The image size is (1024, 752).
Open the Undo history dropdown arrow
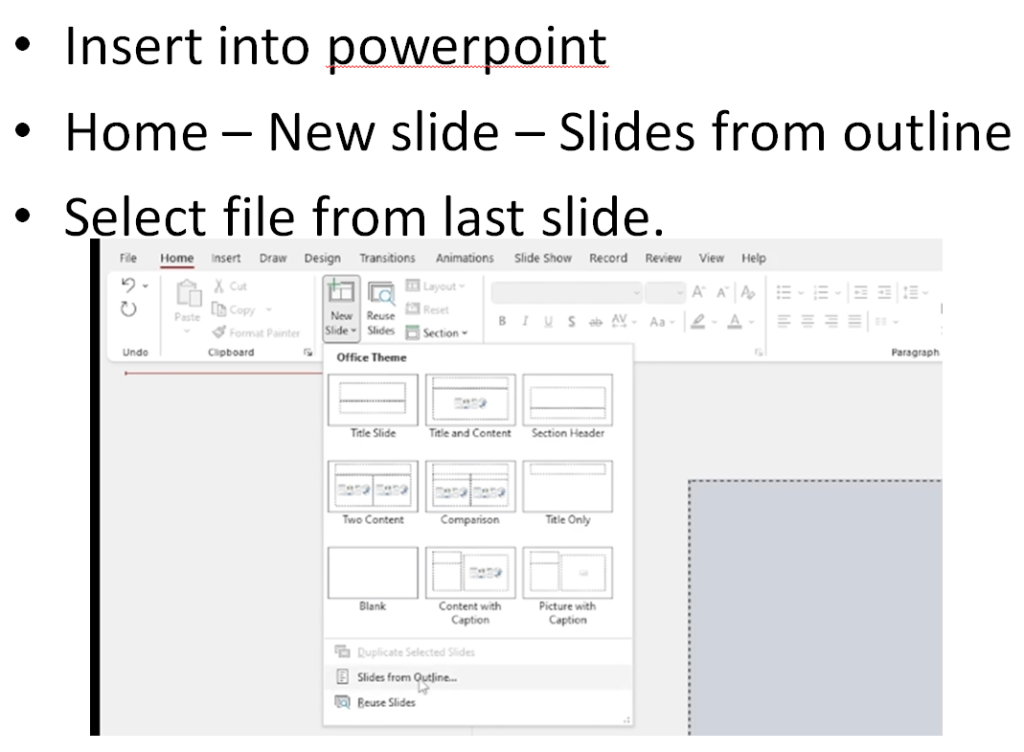146,286
